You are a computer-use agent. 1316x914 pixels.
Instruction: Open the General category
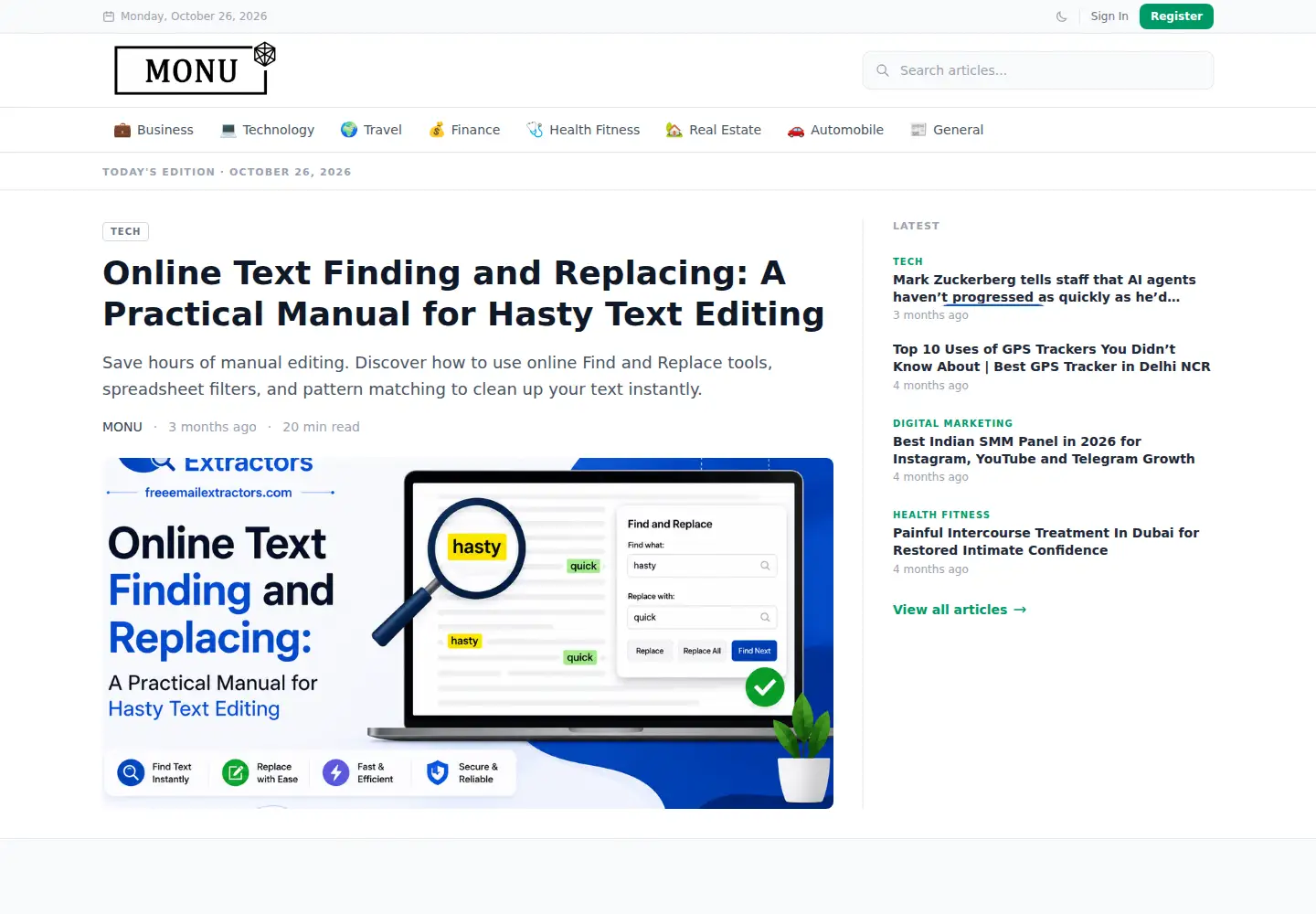point(947,130)
